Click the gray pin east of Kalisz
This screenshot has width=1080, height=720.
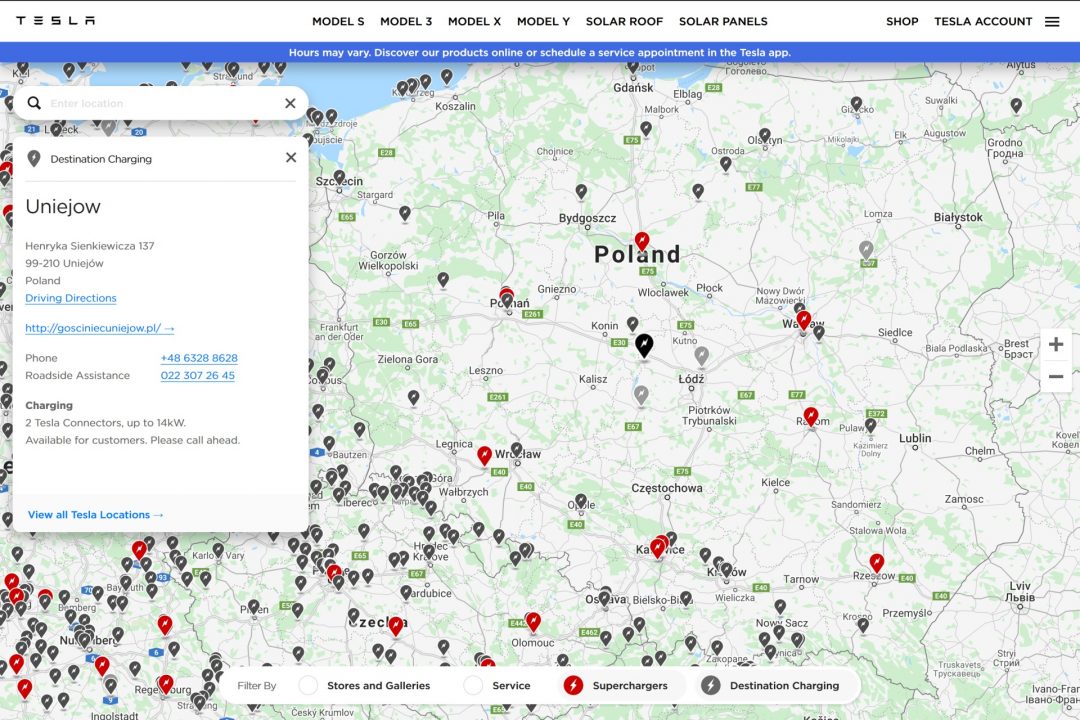click(641, 395)
